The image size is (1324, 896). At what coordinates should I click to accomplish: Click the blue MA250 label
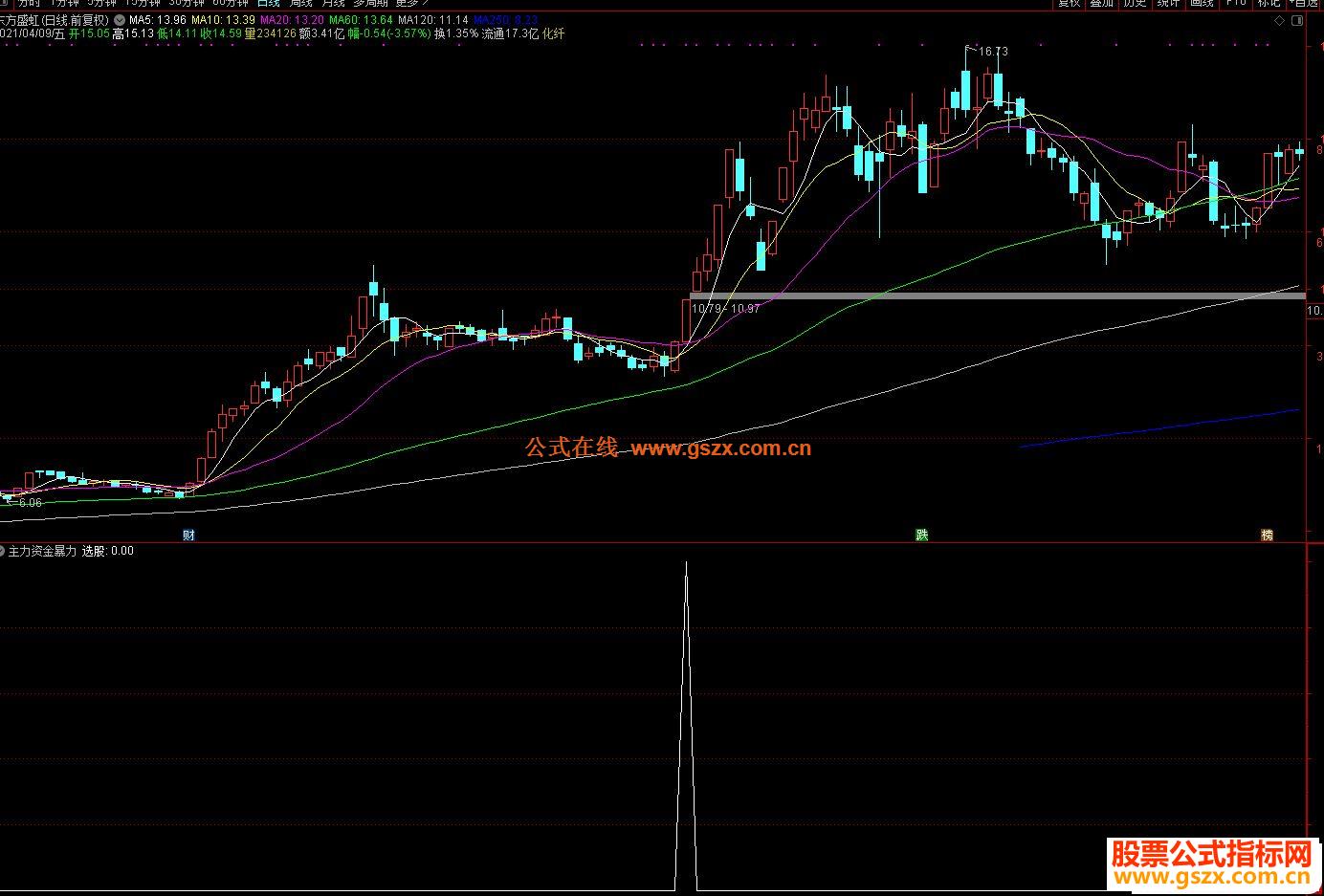coord(505,19)
